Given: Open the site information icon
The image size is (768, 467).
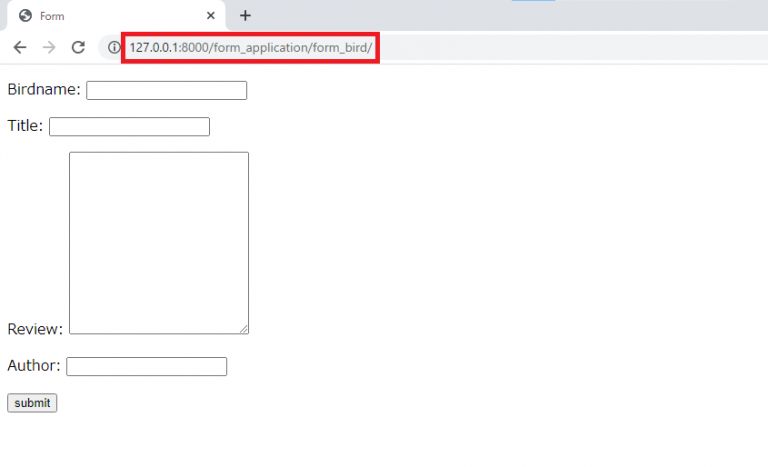Looking at the screenshot, I should click(113, 47).
